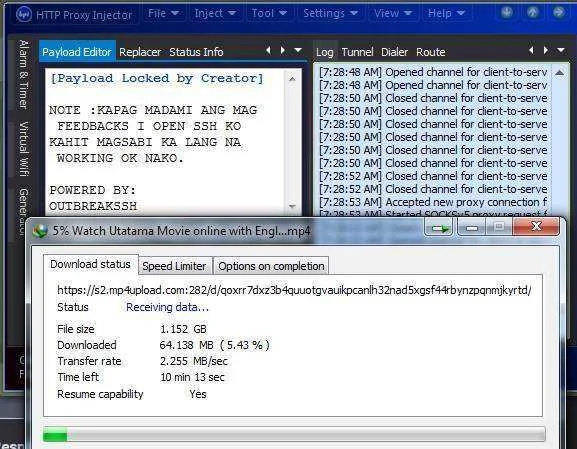Expand the View dropdown menu
The height and width of the screenshot is (449, 577).
[x=393, y=13]
